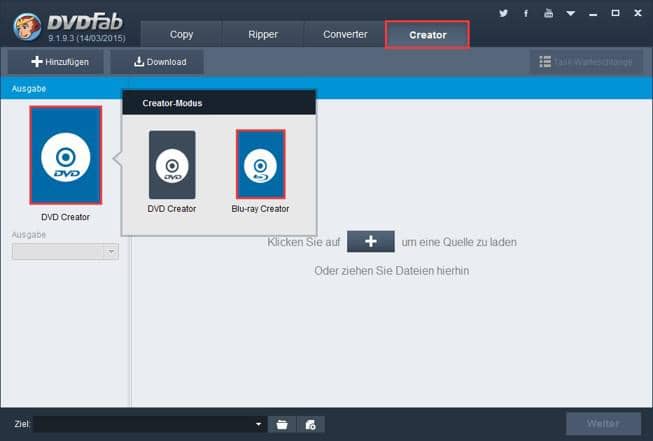653x441 pixels.
Task: Click the Weiter button
Action: coord(603,424)
